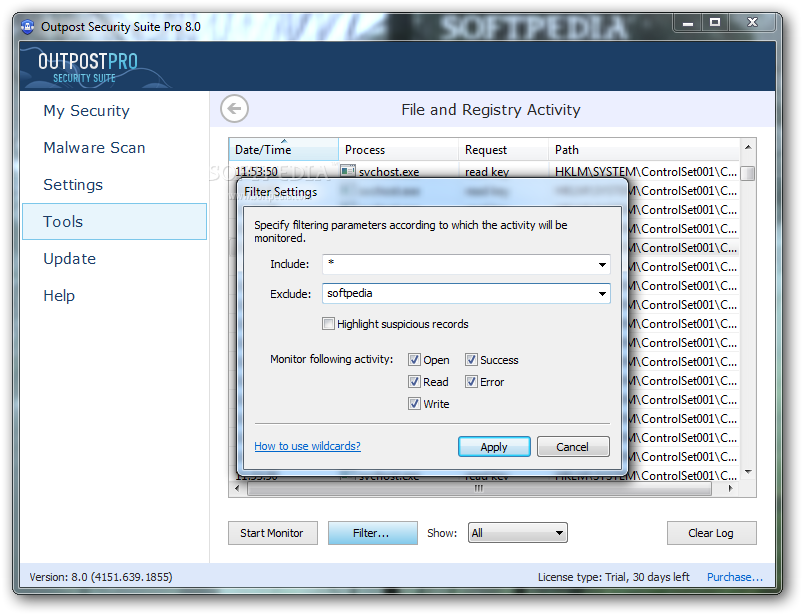Open the Include dropdown arrow
This screenshot has width=803, height=615.
[602, 265]
